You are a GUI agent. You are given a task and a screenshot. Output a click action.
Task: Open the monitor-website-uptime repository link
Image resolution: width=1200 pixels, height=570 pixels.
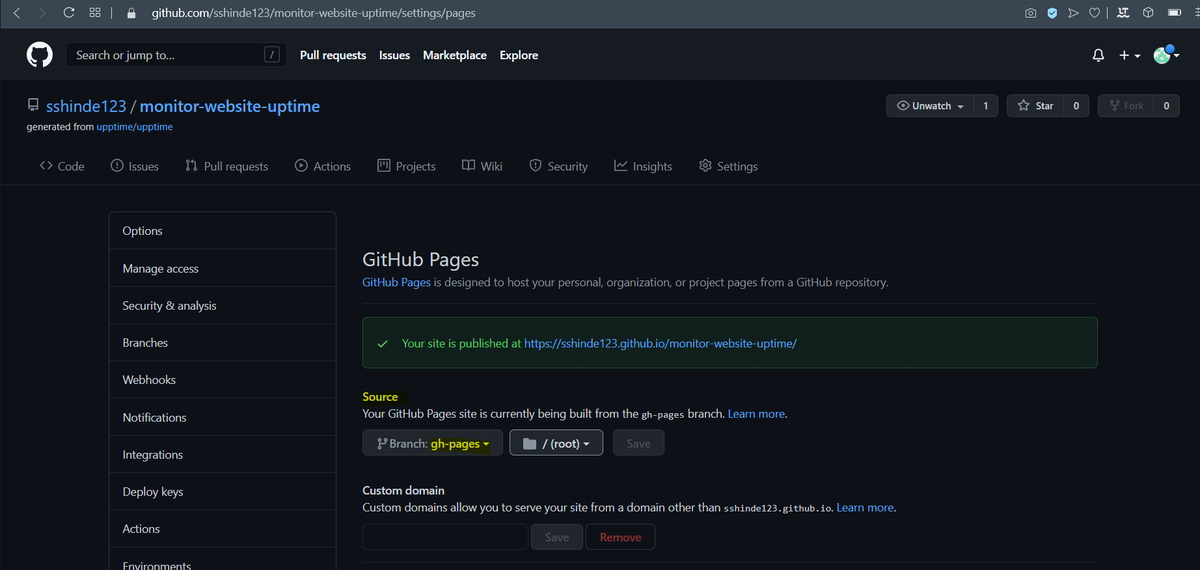click(230, 106)
